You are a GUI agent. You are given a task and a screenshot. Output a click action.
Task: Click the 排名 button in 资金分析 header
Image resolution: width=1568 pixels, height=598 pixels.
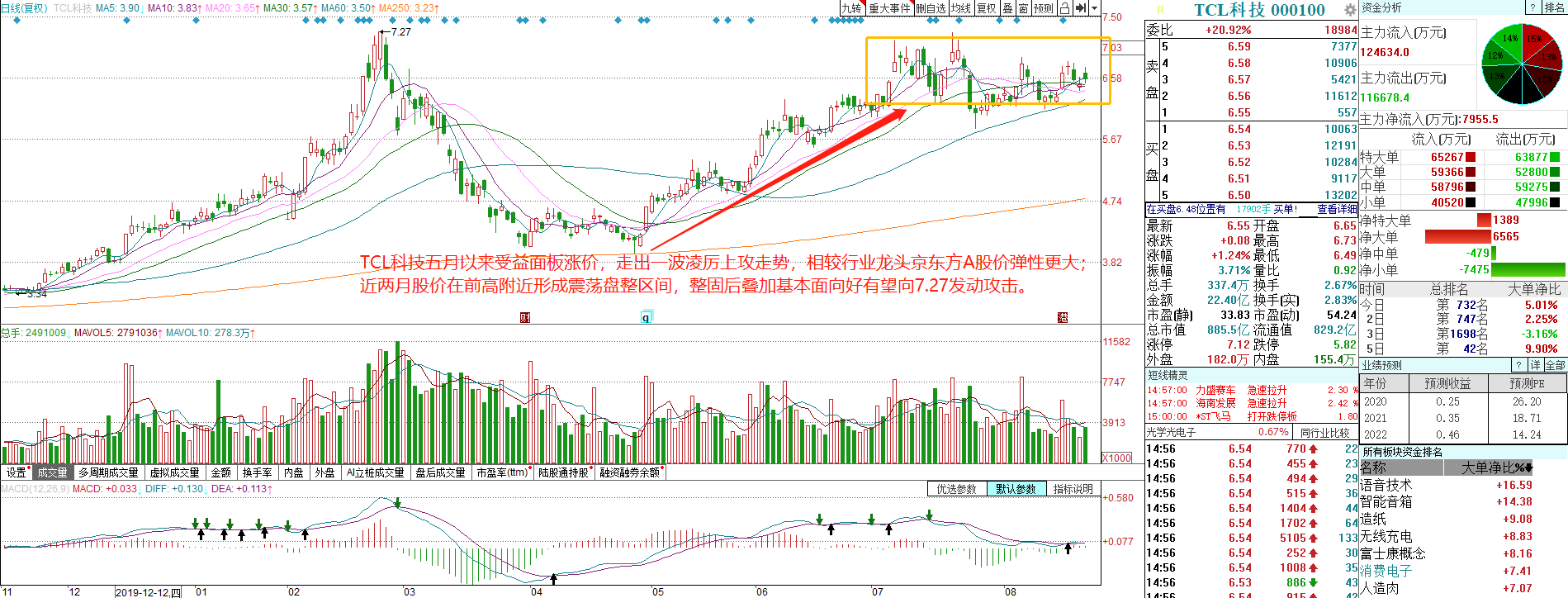[x=1554, y=7]
